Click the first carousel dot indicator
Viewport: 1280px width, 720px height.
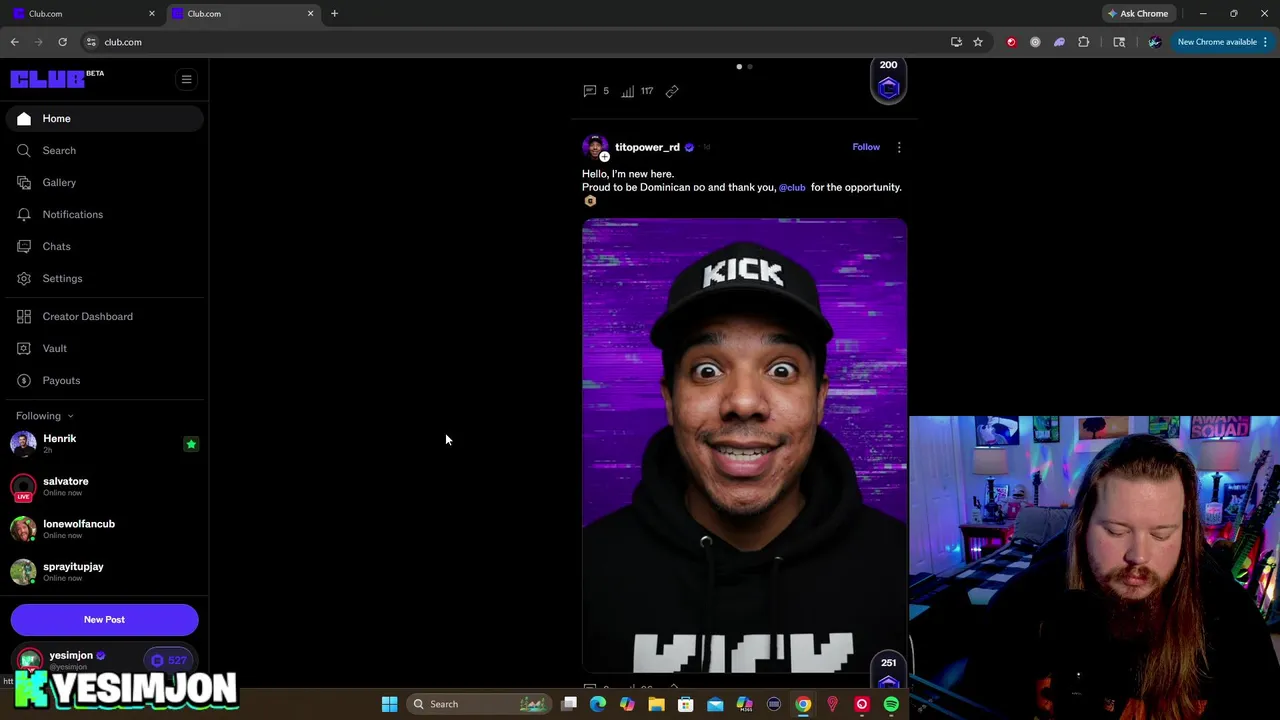pyautogui.click(x=739, y=67)
